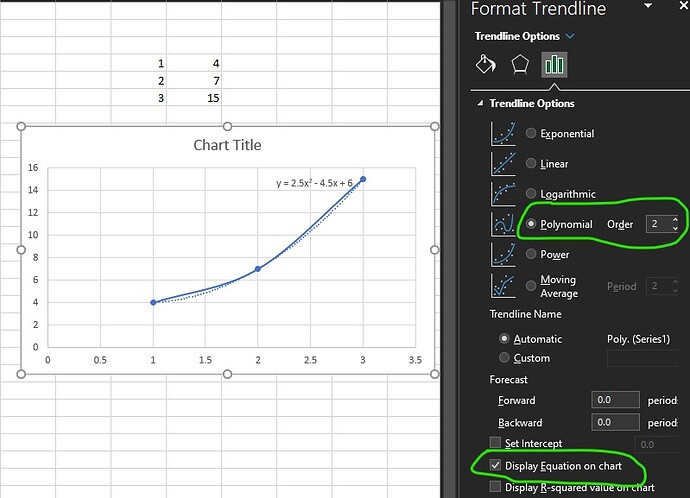Click the 16 label on vertical axis
The width and height of the screenshot is (690, 498).
(33, 168)
